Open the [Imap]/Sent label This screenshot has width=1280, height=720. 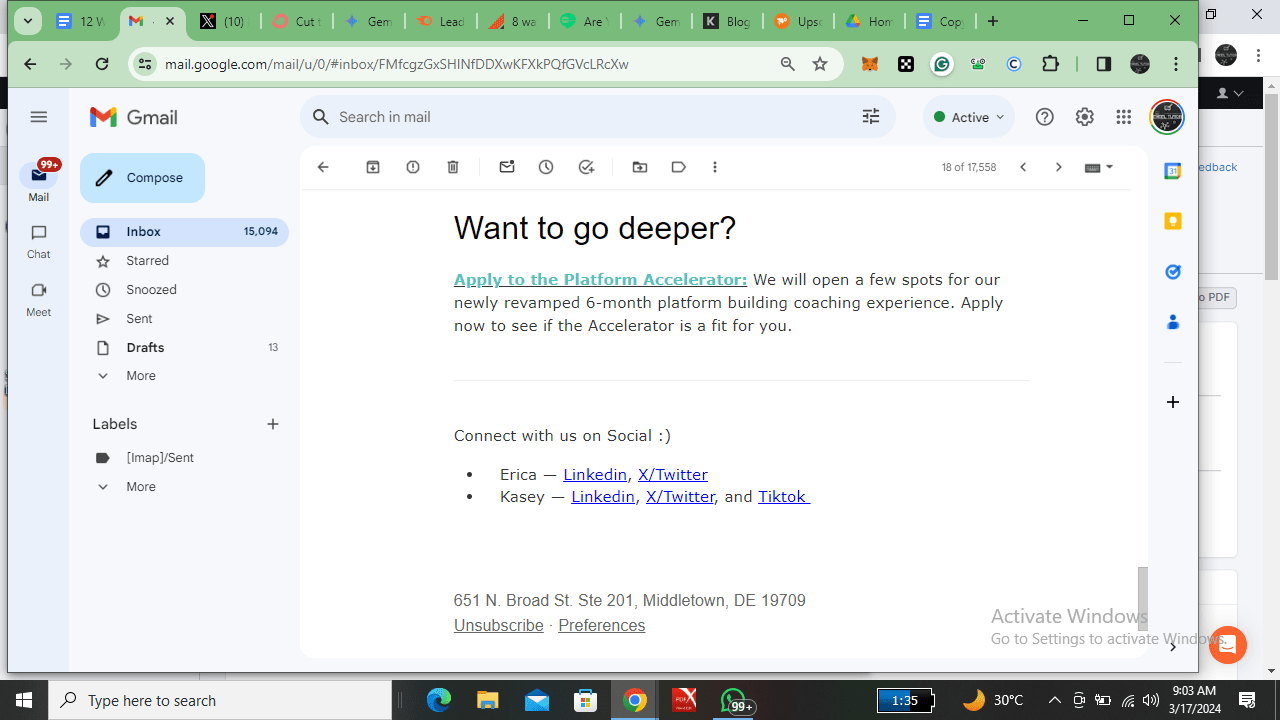tap(184, 458)
